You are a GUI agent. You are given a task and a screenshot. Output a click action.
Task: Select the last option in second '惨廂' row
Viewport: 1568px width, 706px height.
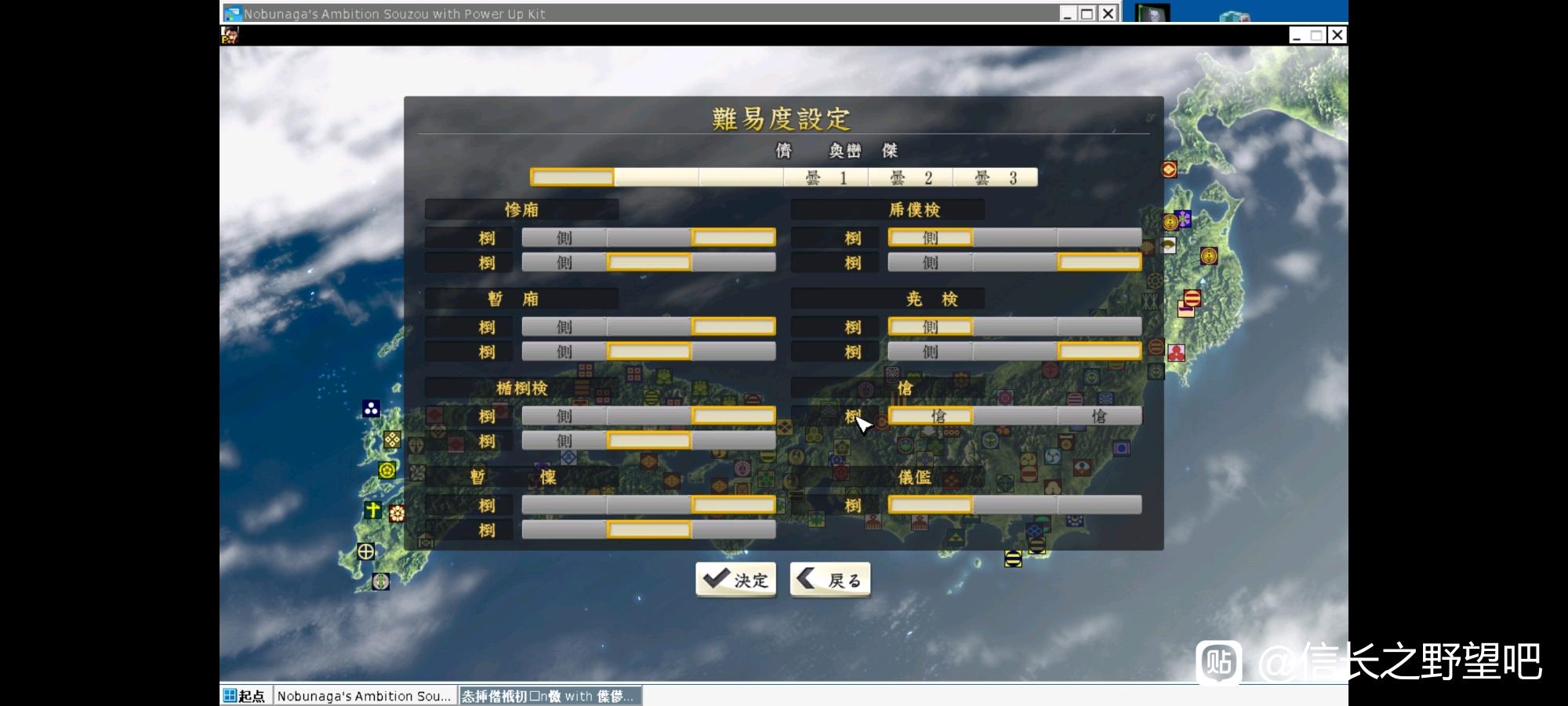pyautogui.click(x=734, y=262)
